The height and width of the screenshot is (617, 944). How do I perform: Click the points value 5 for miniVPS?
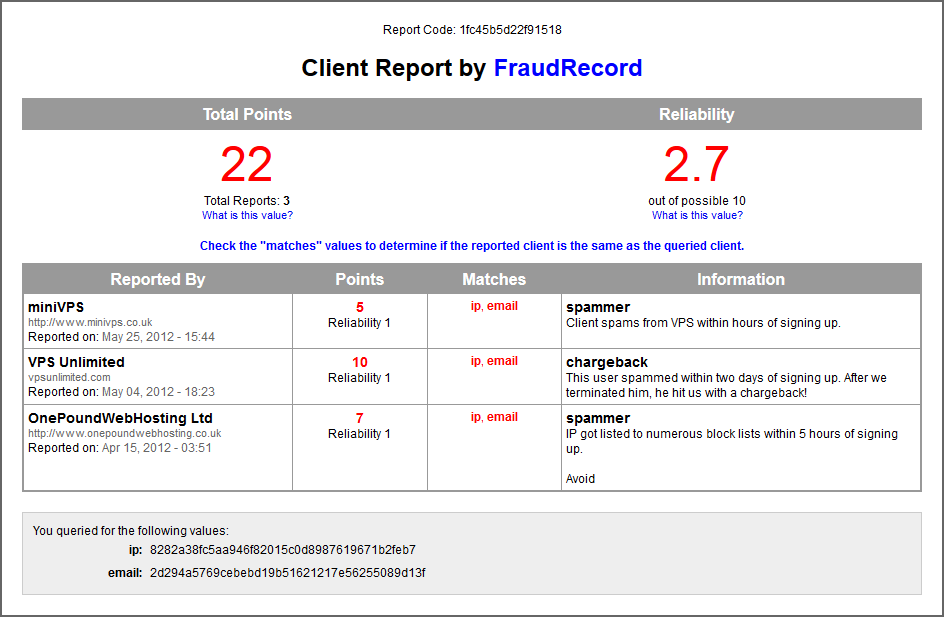click(359, 308)
